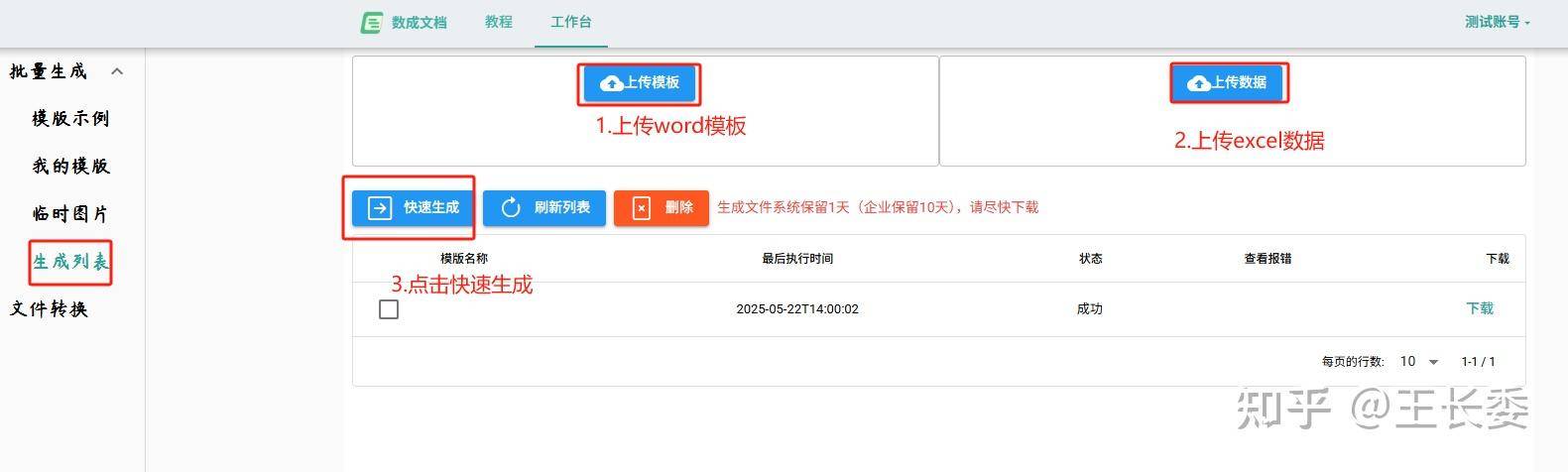The image size is (1568, 472).
Task: Click the 成功 status cell
Action: tap(1090, 309)
